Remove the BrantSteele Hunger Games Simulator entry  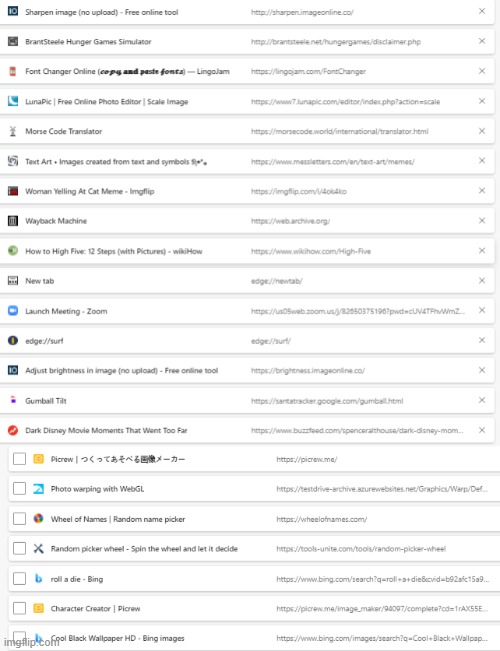click(x=482, y=41)
